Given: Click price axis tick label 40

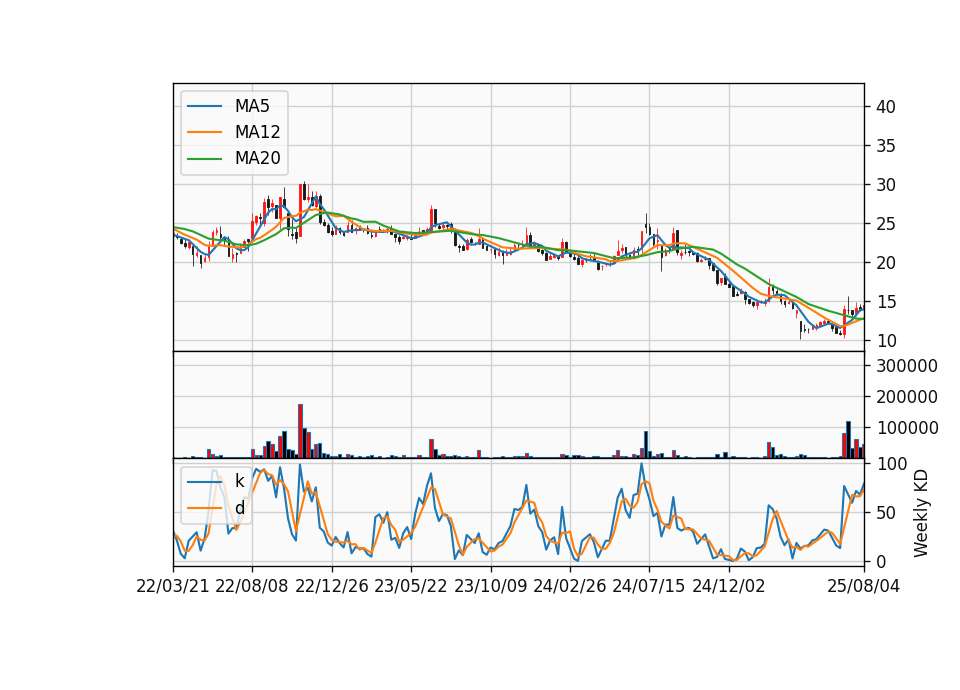Looking at the screenshot, I should point(885,107).
